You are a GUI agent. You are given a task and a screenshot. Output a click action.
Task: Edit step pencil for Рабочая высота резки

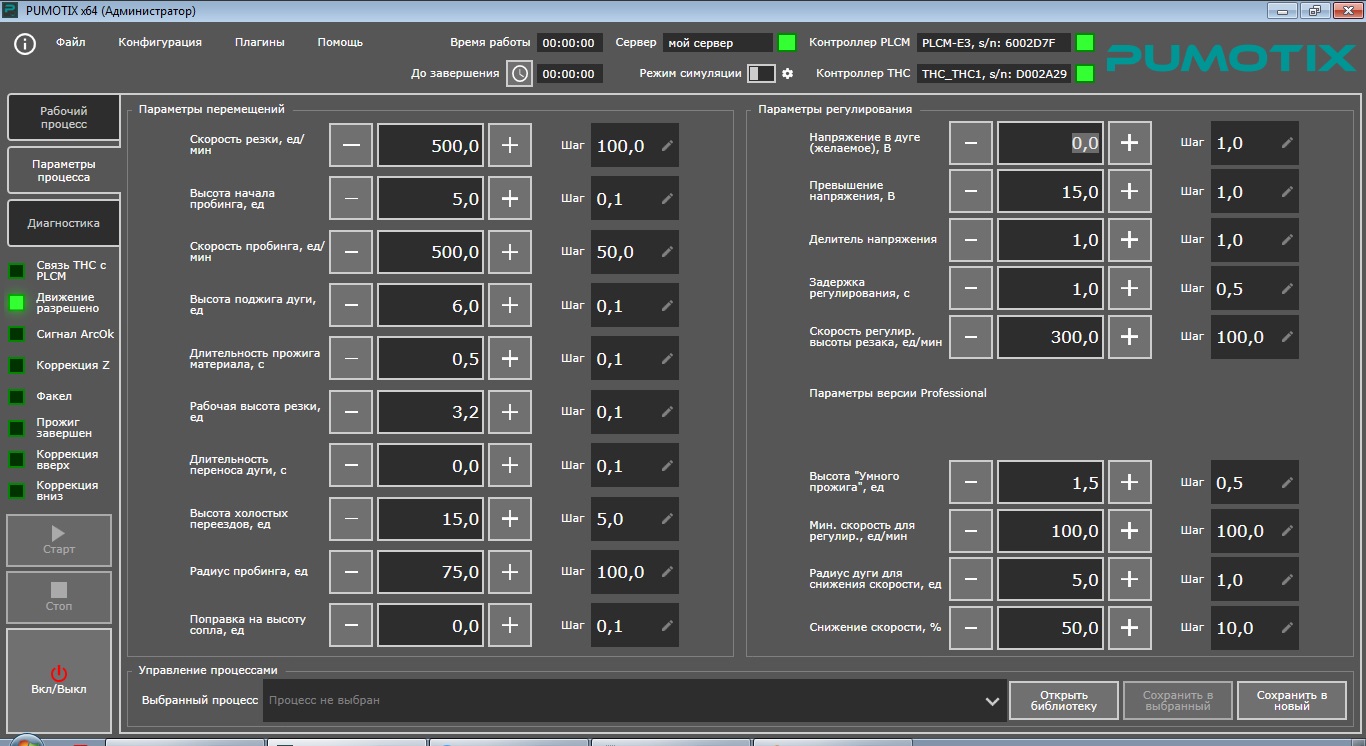pyautogui.click(x=667, y=412)
